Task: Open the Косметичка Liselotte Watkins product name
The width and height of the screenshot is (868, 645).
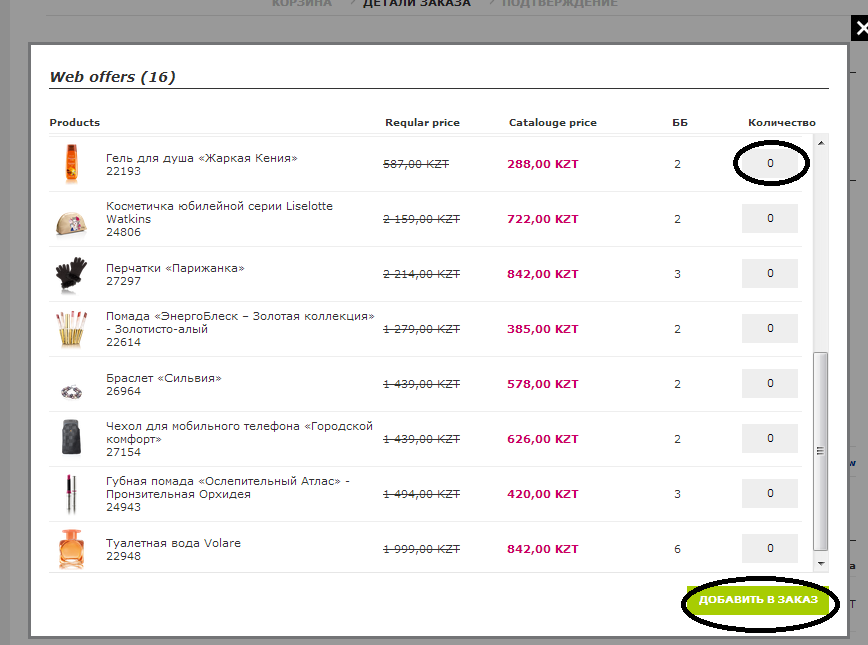Action: [x=219, y=213]
